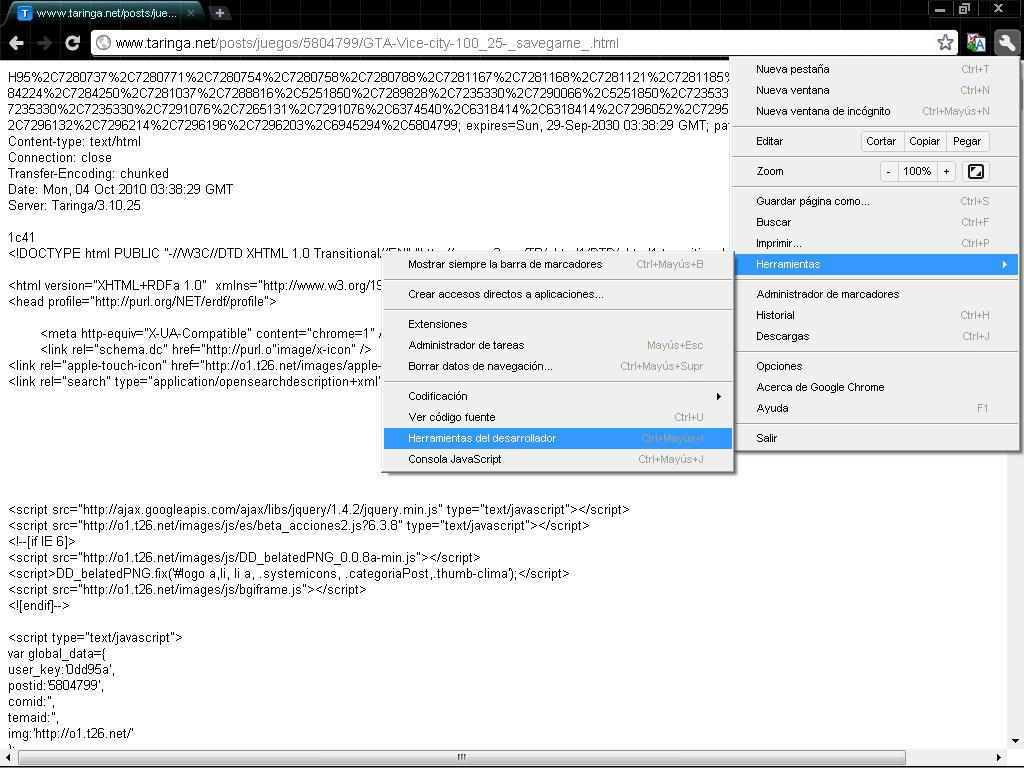Select Ver código fuente
1024x768 pixels.
point(558,417)
